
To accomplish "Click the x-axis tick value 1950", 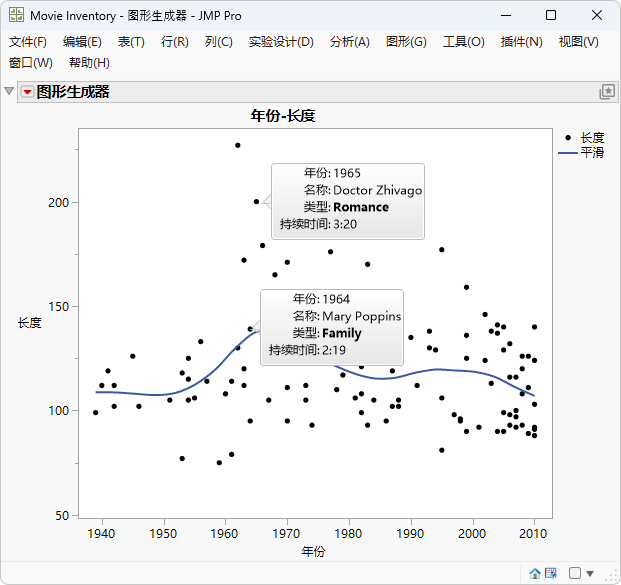I will pyautogui.click(x=163, y=534).
